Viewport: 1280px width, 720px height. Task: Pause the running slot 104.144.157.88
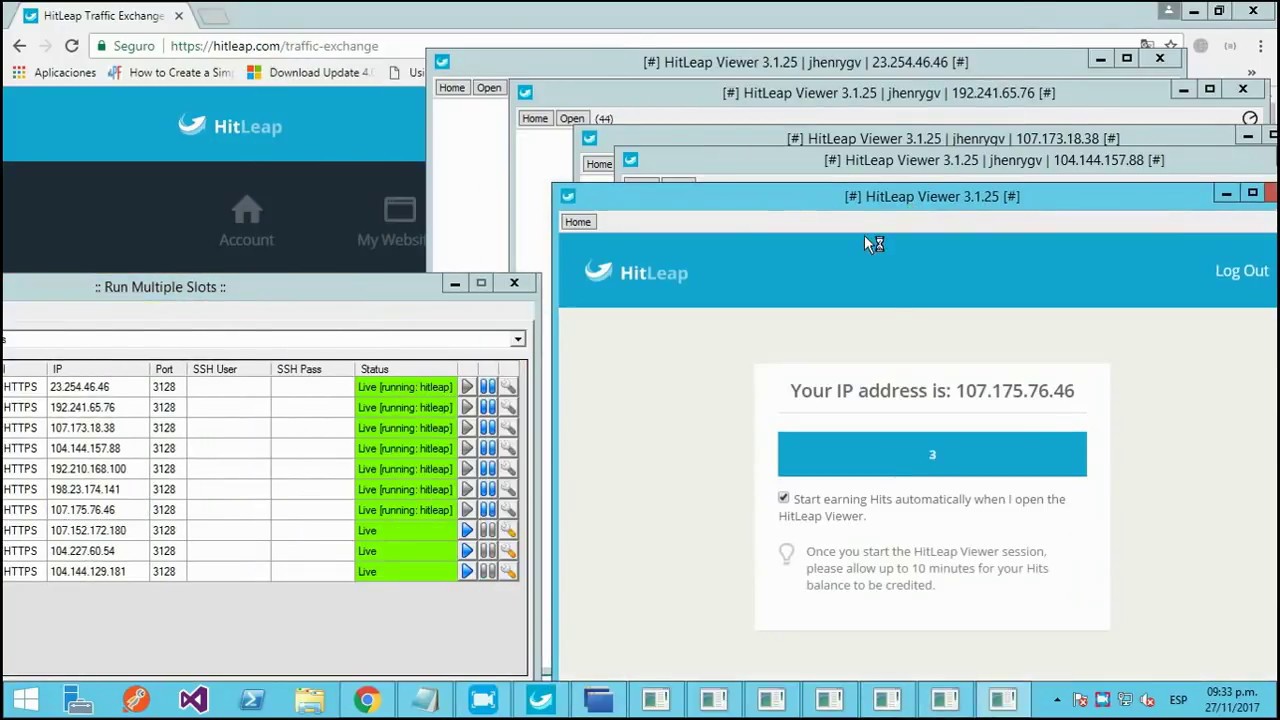click(x=487, y=449)
